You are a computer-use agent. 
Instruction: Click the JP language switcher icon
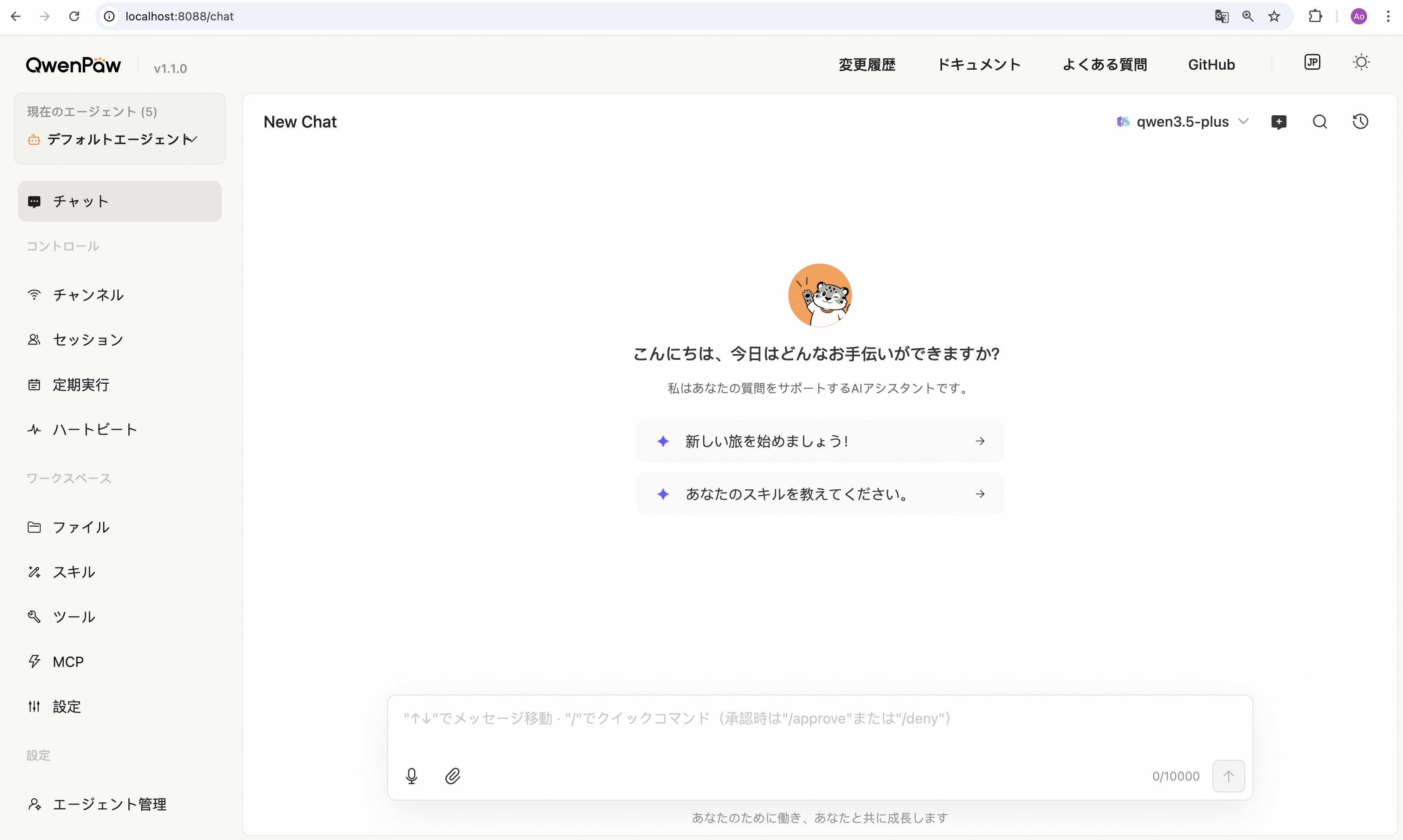1312,62
